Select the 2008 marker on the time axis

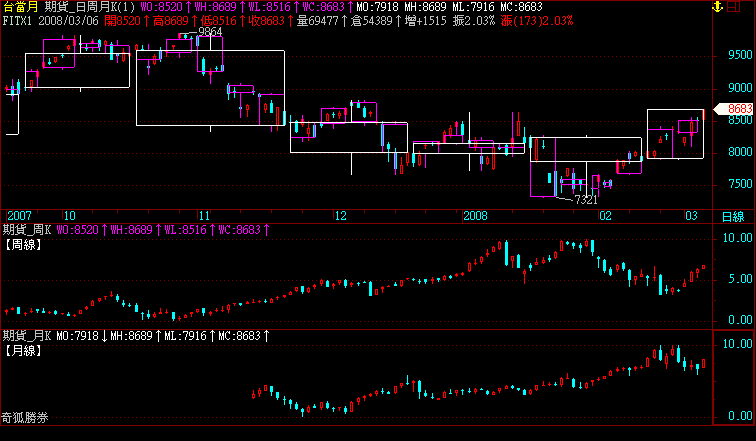pos(475,216)
